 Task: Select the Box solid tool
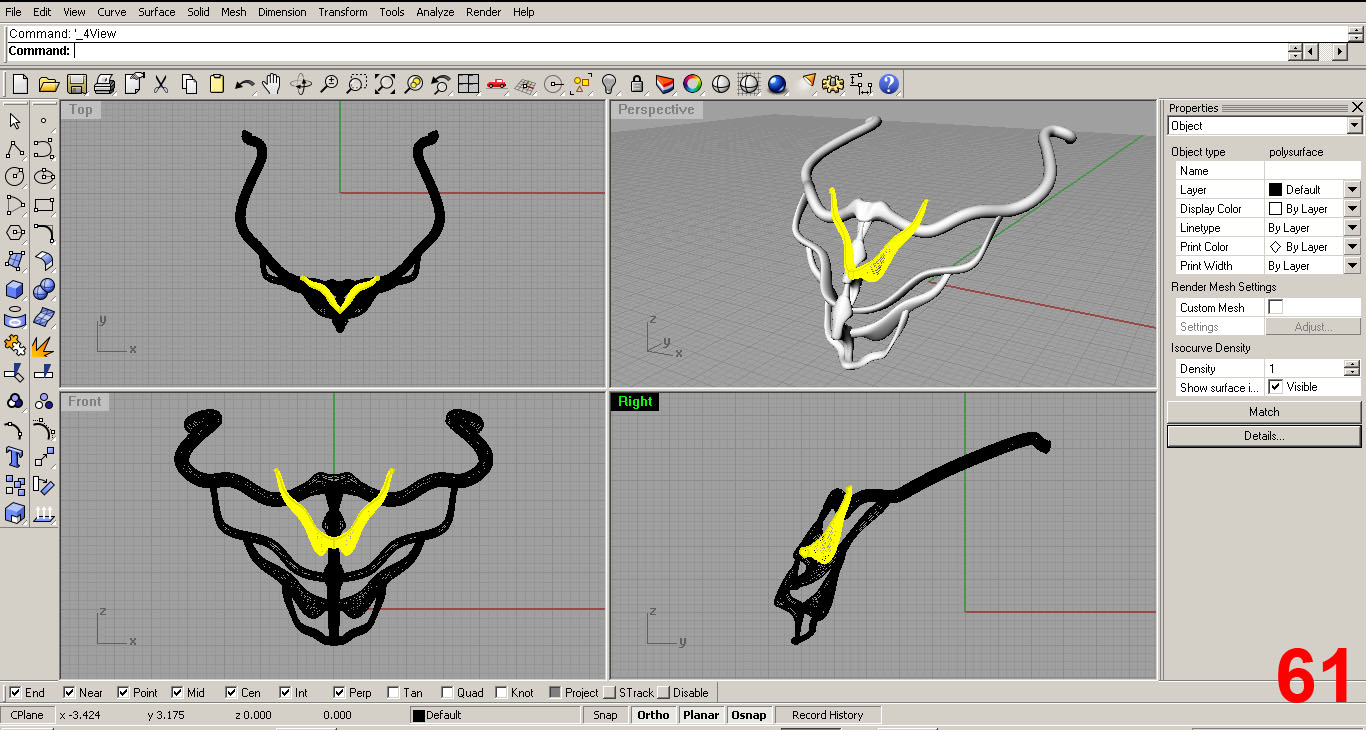[15, 289]
